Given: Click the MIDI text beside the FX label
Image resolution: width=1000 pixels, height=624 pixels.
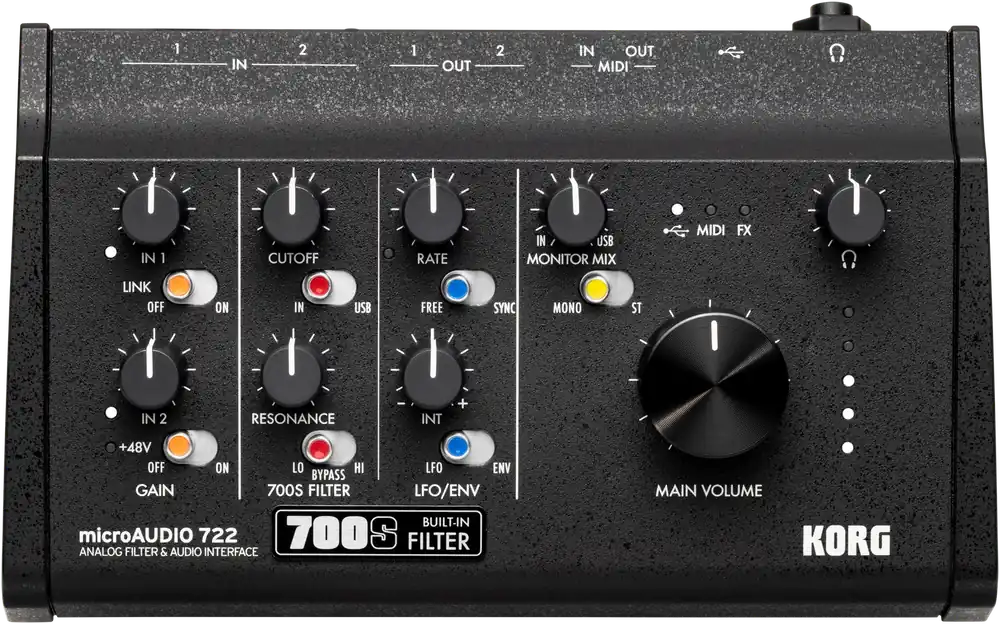Looking at the screenshot, I should click(x=710, y=230).
